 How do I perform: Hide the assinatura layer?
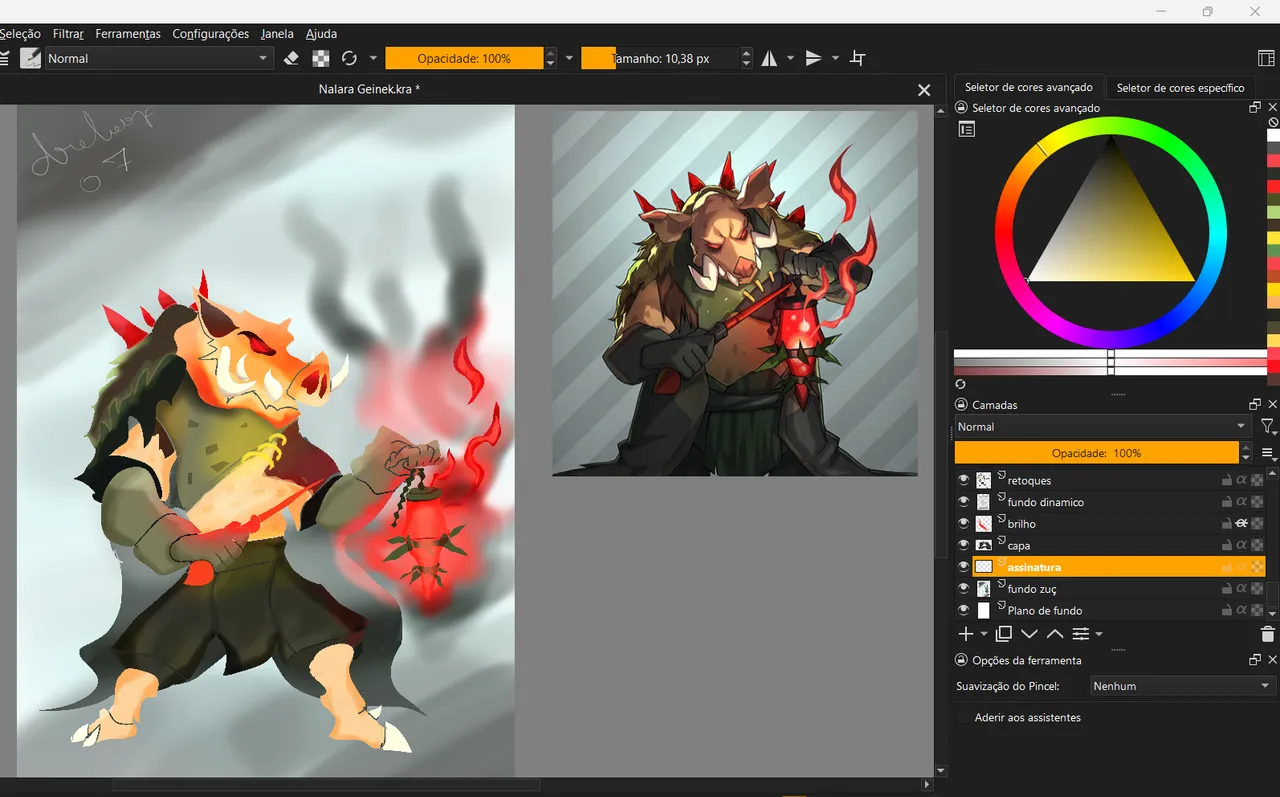(x=964, y=567)
